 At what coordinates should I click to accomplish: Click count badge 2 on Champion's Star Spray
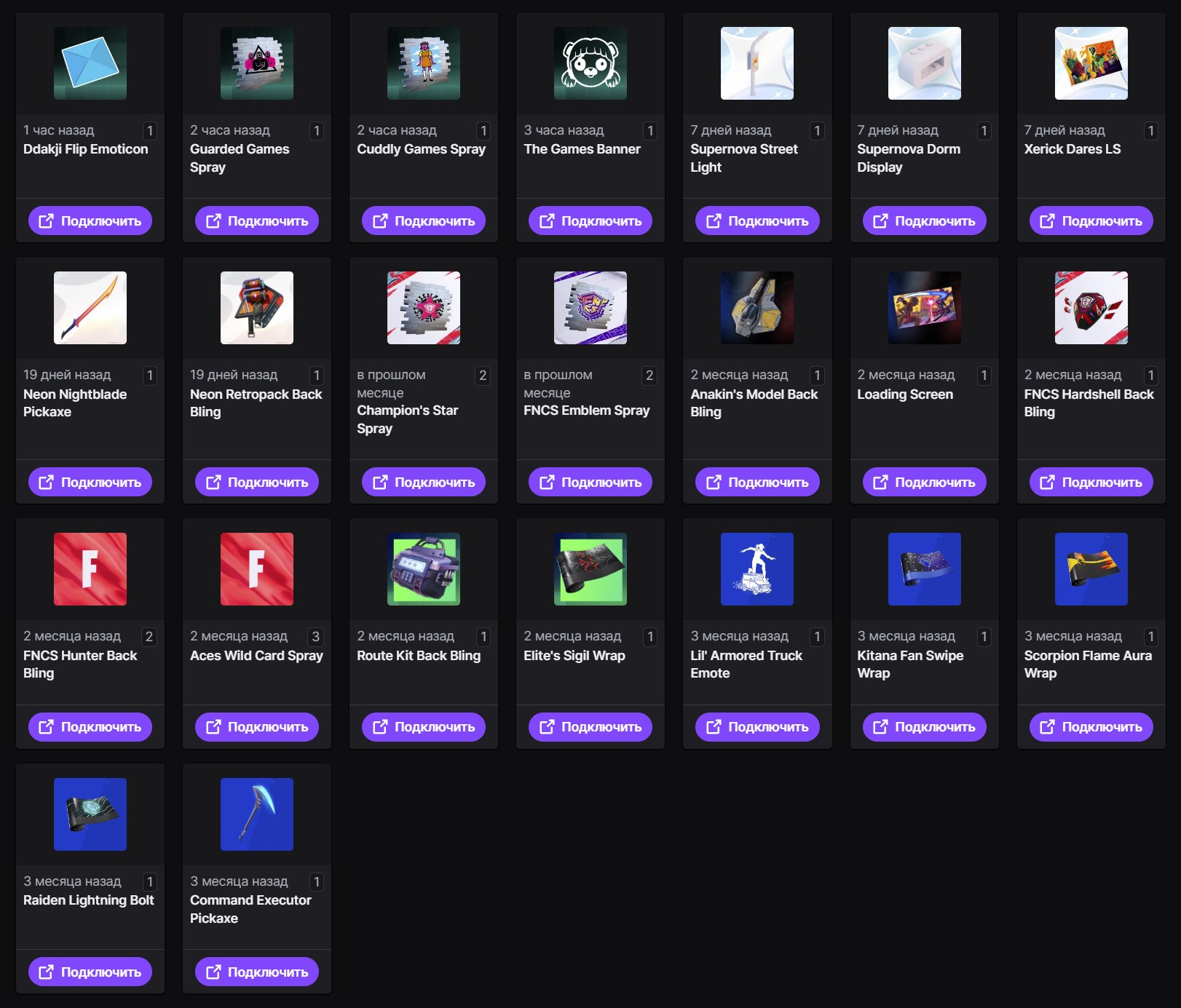click(483, 376)
